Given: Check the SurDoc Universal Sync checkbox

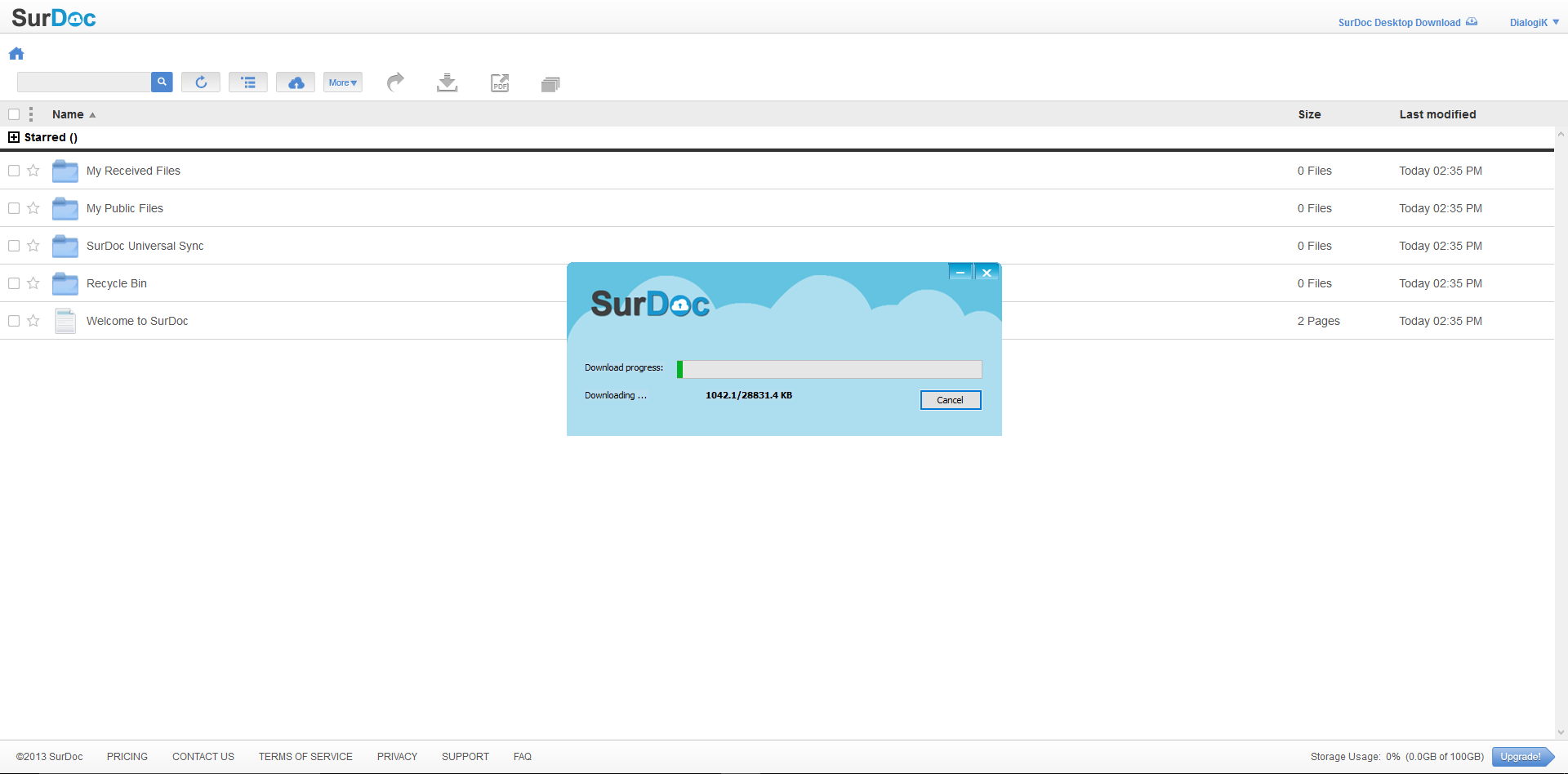Looking at the screenshot, I should pyautogui.click(x=14, y=246).
